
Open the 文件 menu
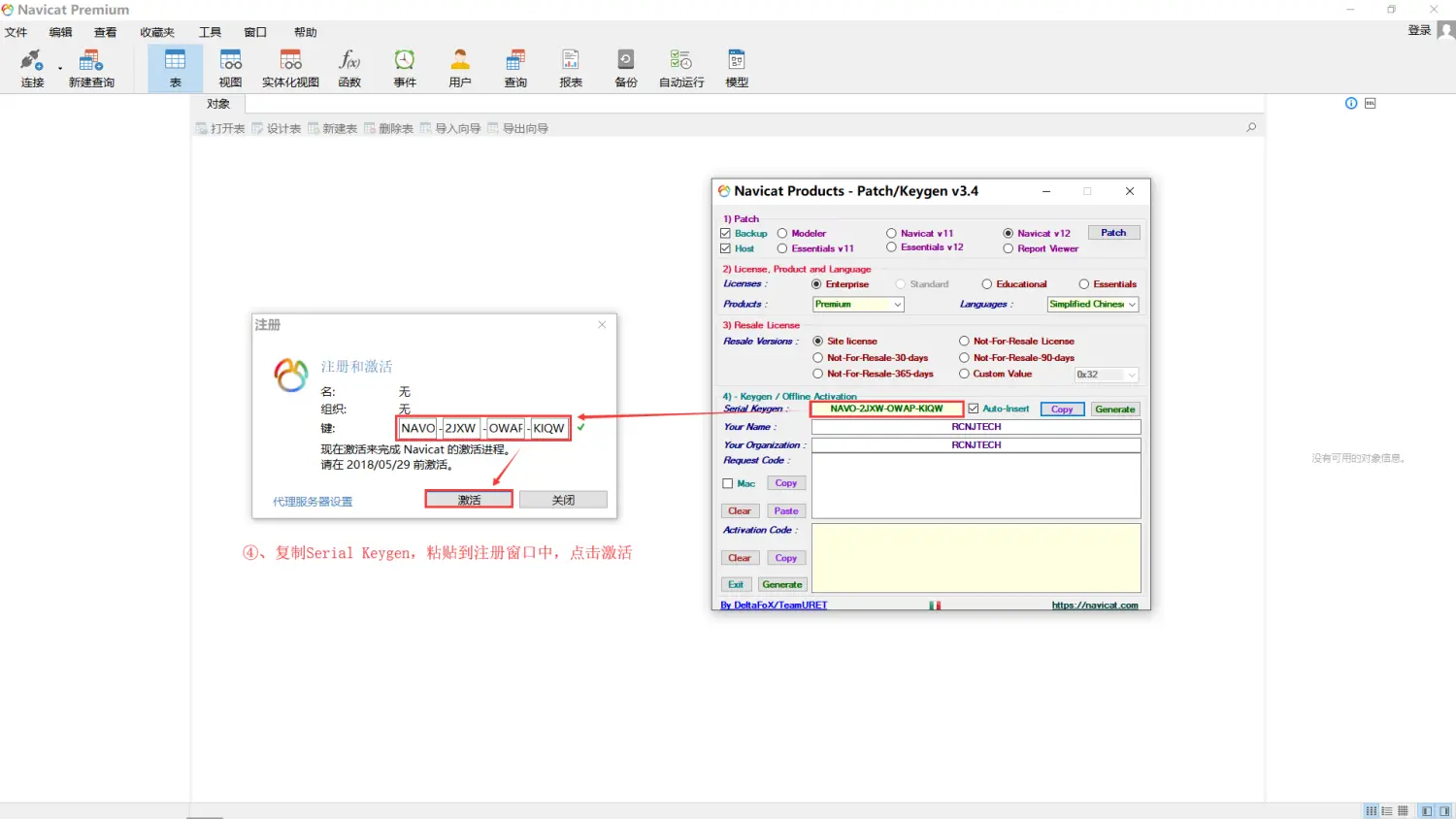click(17, 32)
